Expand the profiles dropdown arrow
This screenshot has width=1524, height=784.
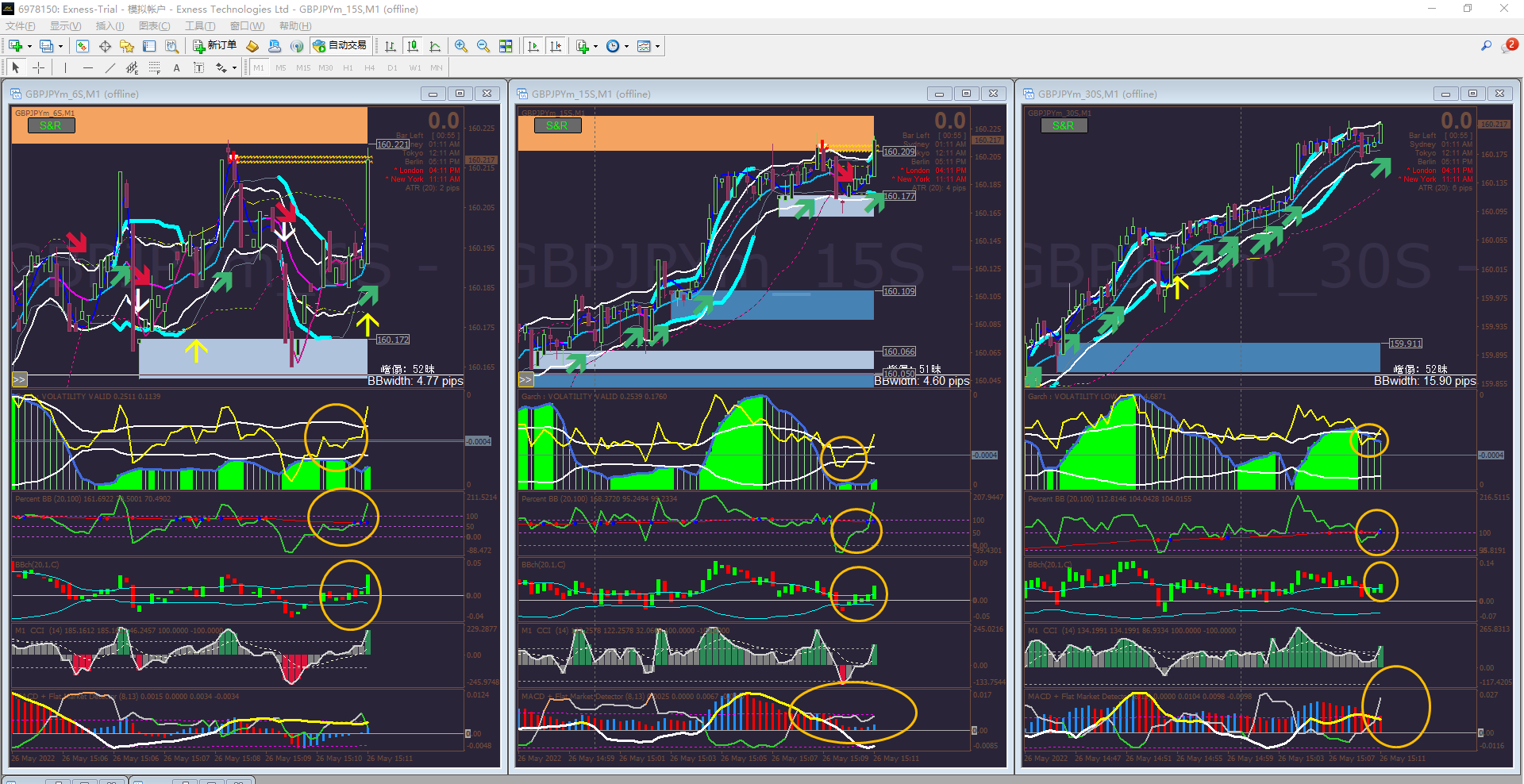pyautogui.click(x=60, y=46)
